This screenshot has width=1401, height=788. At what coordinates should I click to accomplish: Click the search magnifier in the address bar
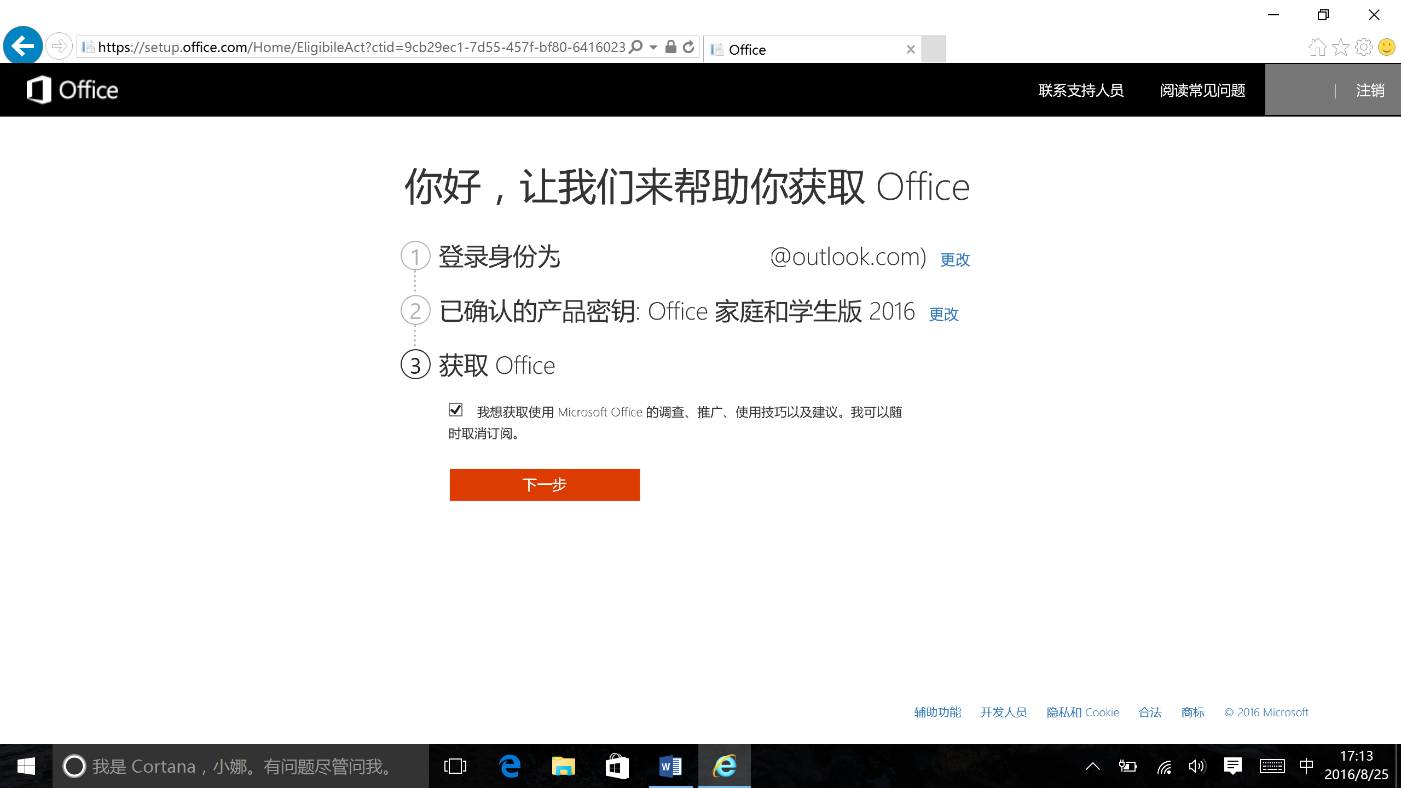(634, 47)
